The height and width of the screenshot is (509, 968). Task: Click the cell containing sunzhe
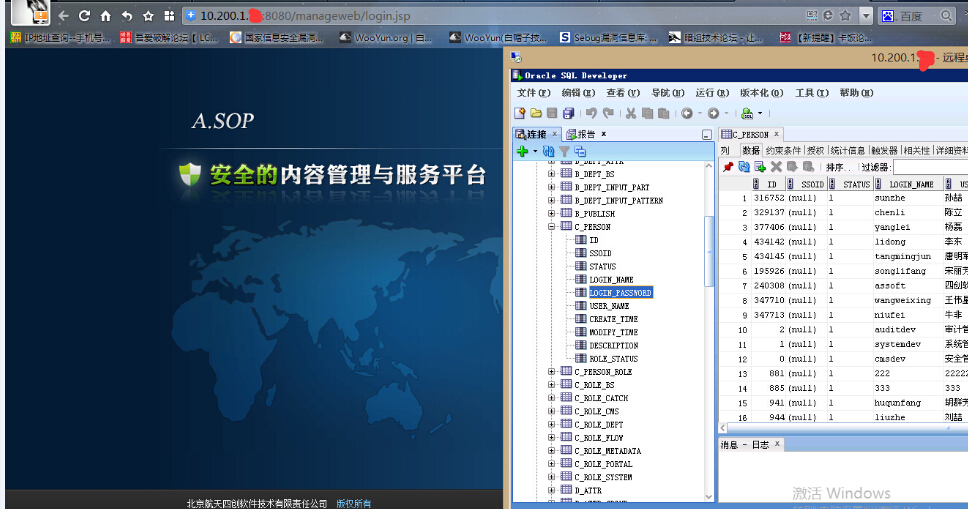coord(907,198)
